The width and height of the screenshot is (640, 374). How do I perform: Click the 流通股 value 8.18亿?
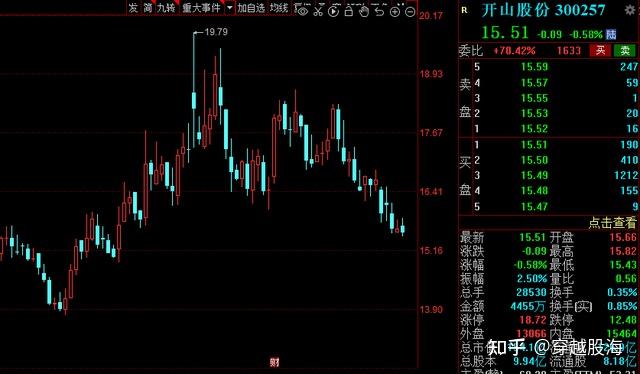pos(620,361)
